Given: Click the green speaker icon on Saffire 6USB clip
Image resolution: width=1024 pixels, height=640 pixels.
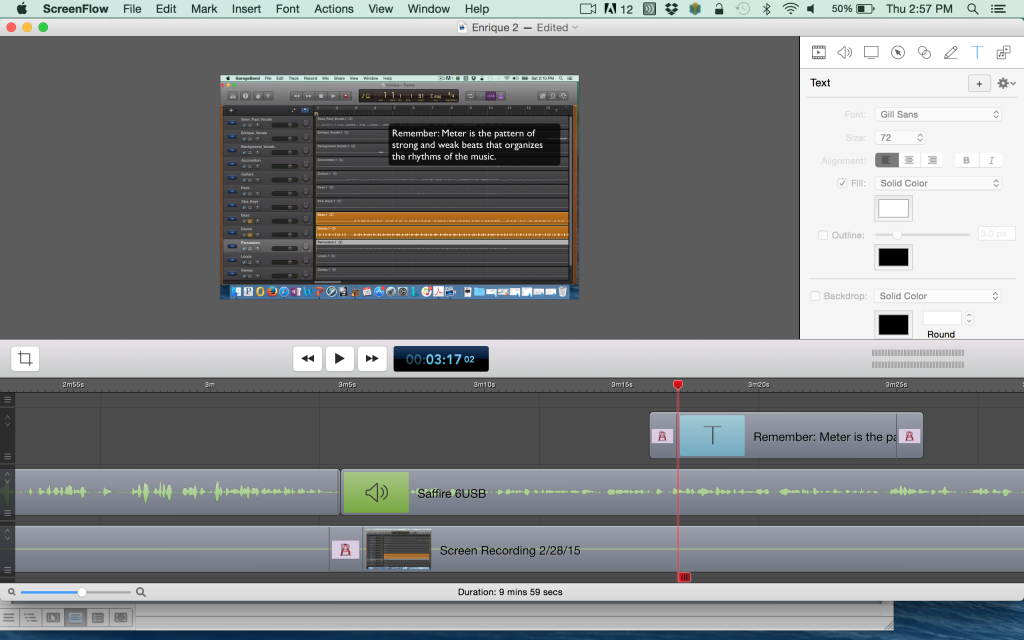Looking at the screenshot, I should pos(376,492).
